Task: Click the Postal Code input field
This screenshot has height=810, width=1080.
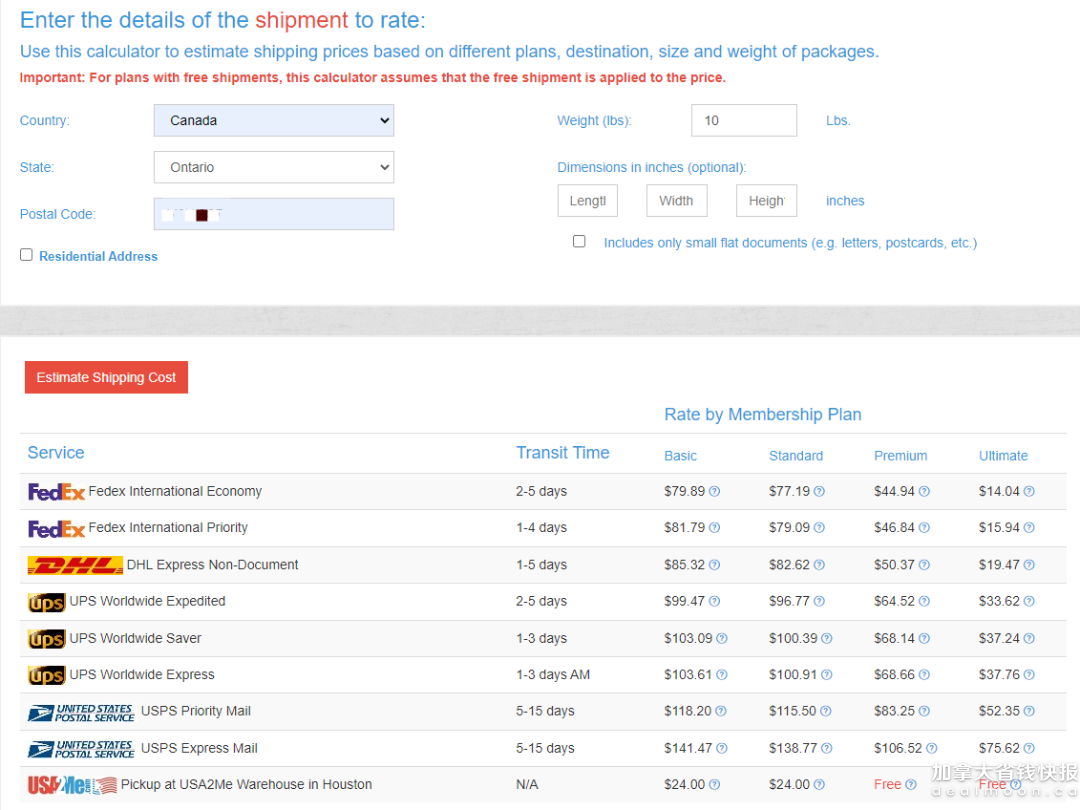Action: [274, 214]
